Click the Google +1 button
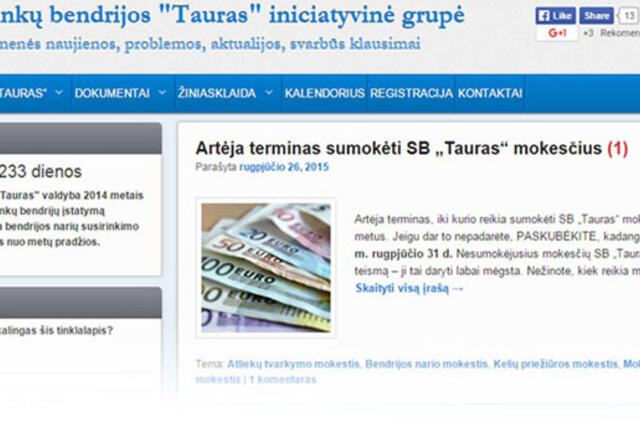Screen dimensions: 640x422 557,33
